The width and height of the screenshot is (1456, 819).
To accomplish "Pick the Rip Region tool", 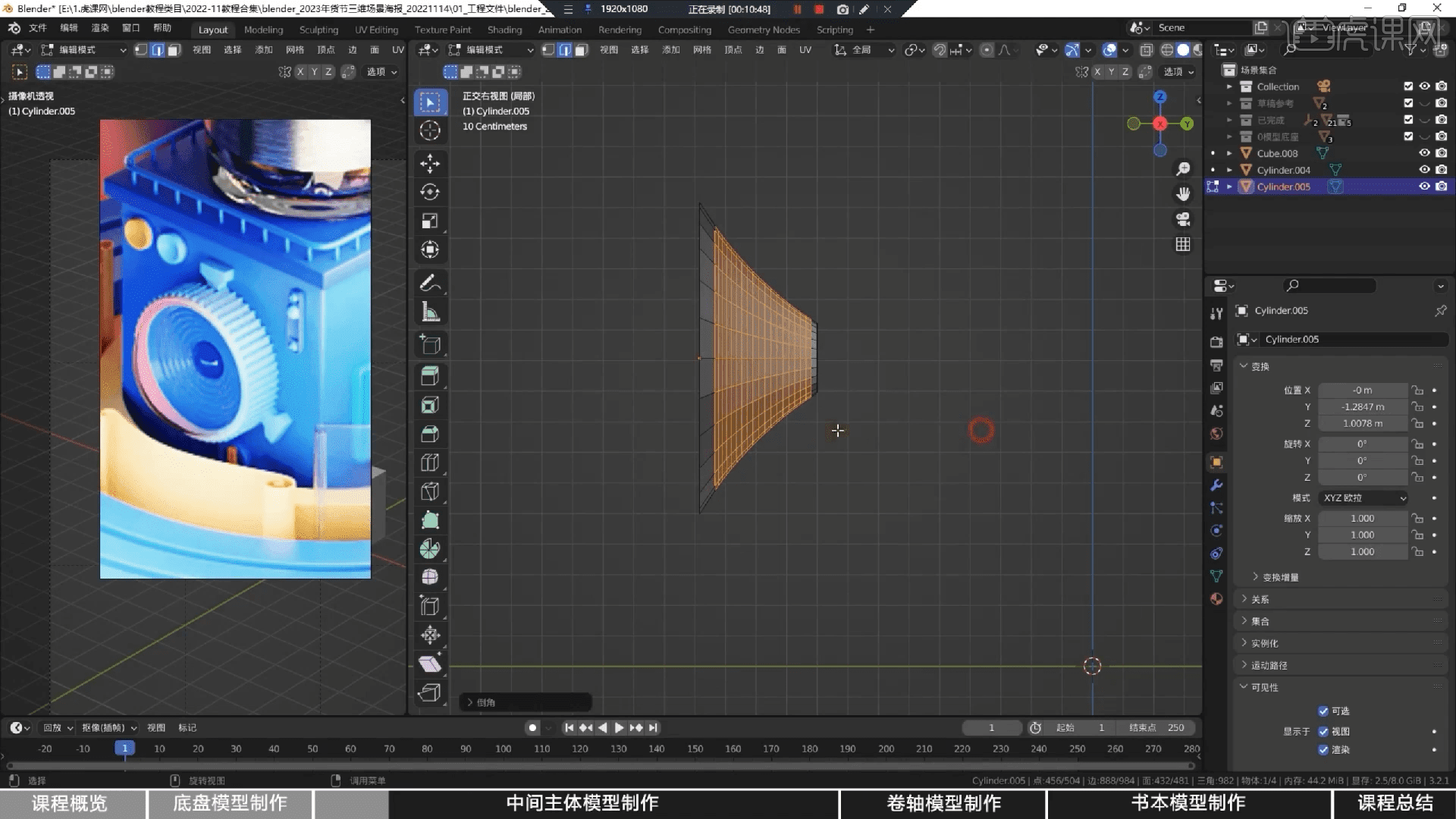I will [x=430, y=693].
